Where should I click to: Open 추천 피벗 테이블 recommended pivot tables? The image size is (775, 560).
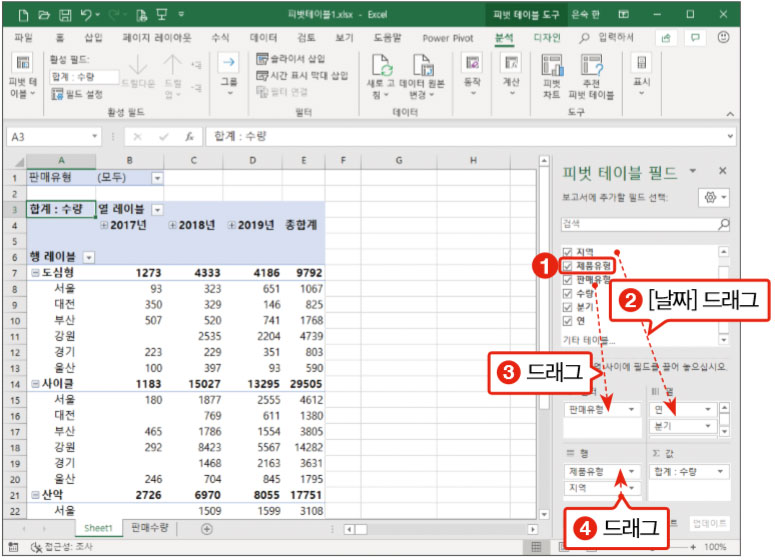(591, 77)
